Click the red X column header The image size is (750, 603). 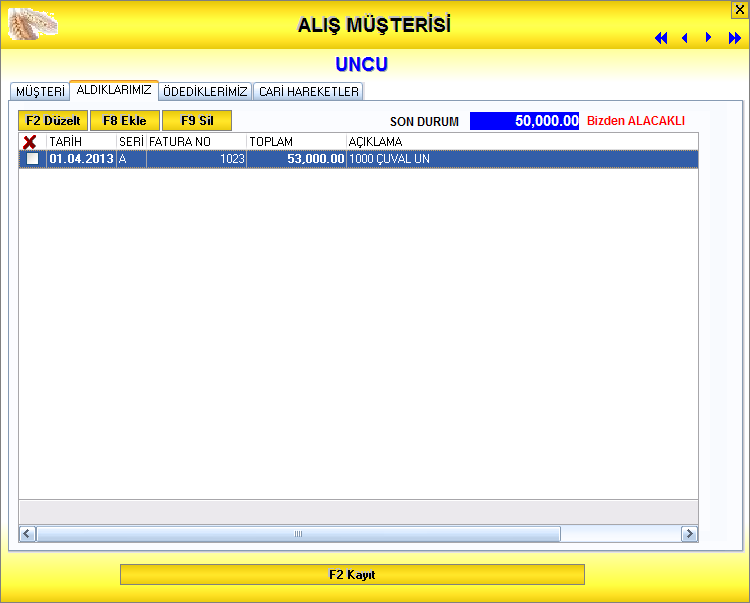coord(31,142)
